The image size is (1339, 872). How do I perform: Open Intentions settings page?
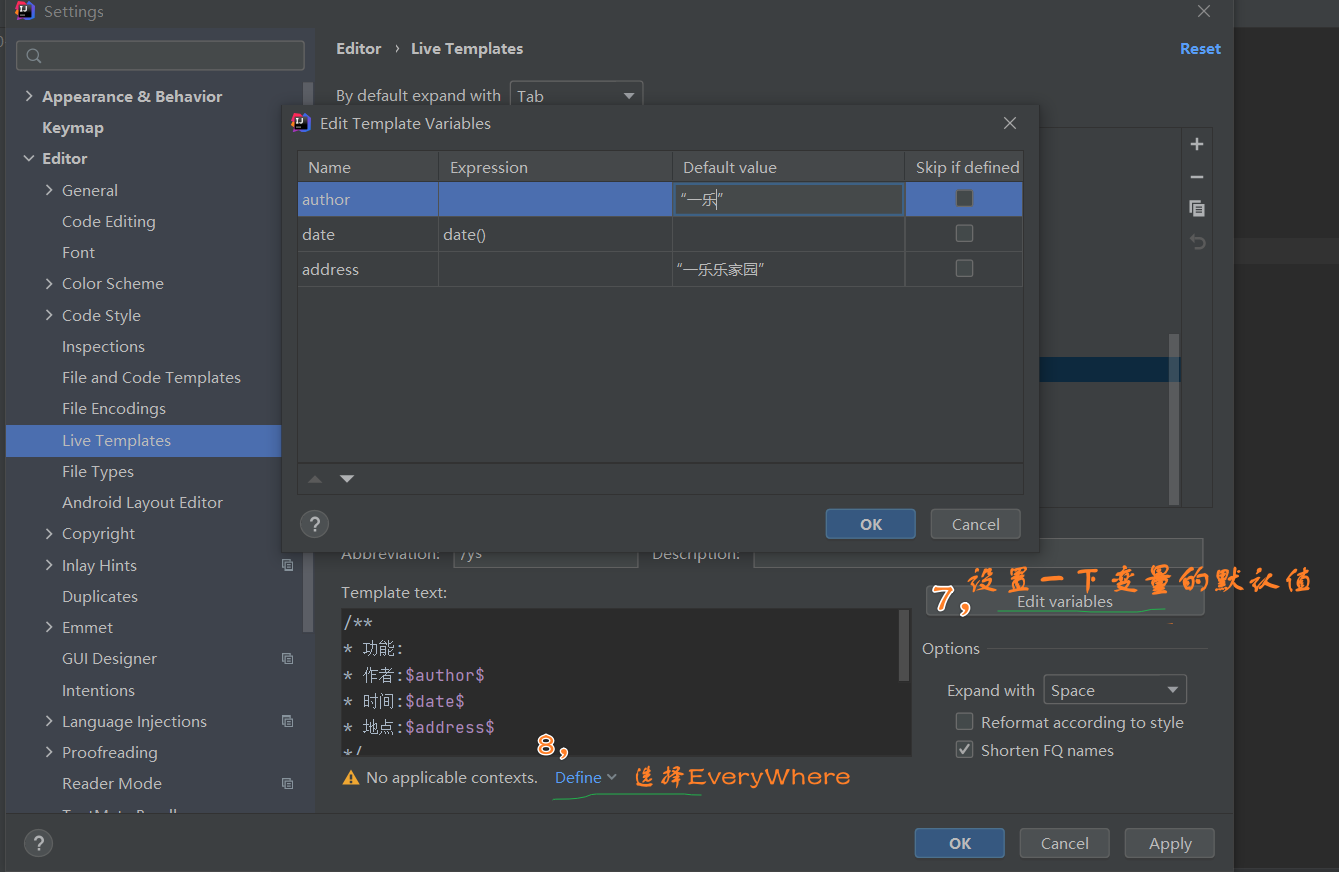98,690
